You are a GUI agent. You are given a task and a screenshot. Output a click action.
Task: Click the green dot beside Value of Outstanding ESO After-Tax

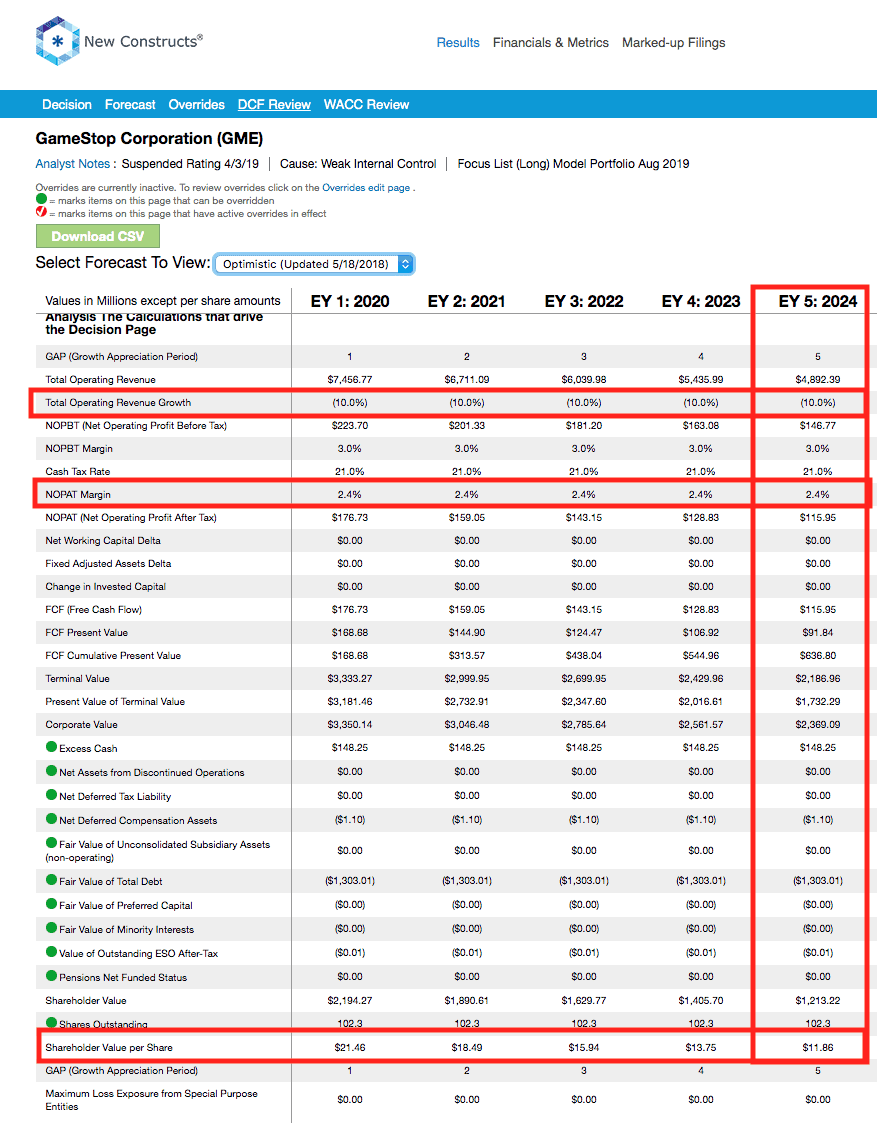[52, 952]
